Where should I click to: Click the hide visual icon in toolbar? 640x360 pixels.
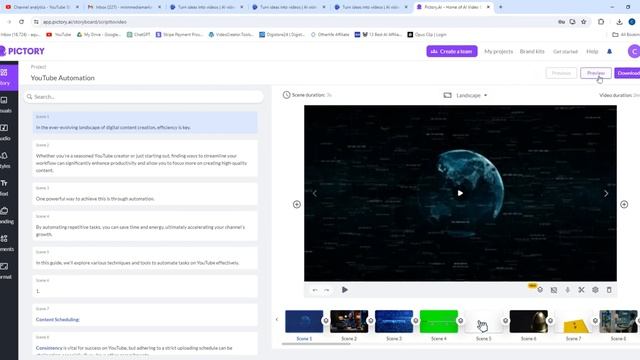(553, 290)
